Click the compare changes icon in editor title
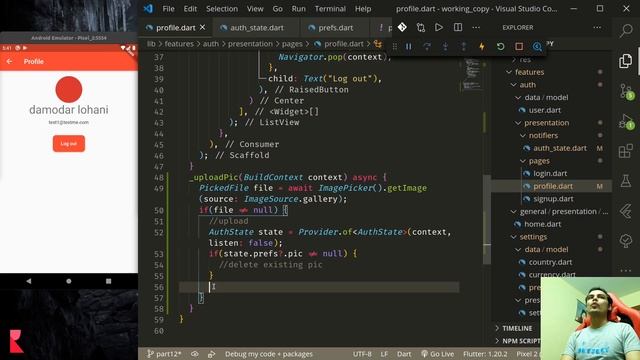Image resolution: width=640 pixels, height=360 pixels. click(x=421, y=27)
